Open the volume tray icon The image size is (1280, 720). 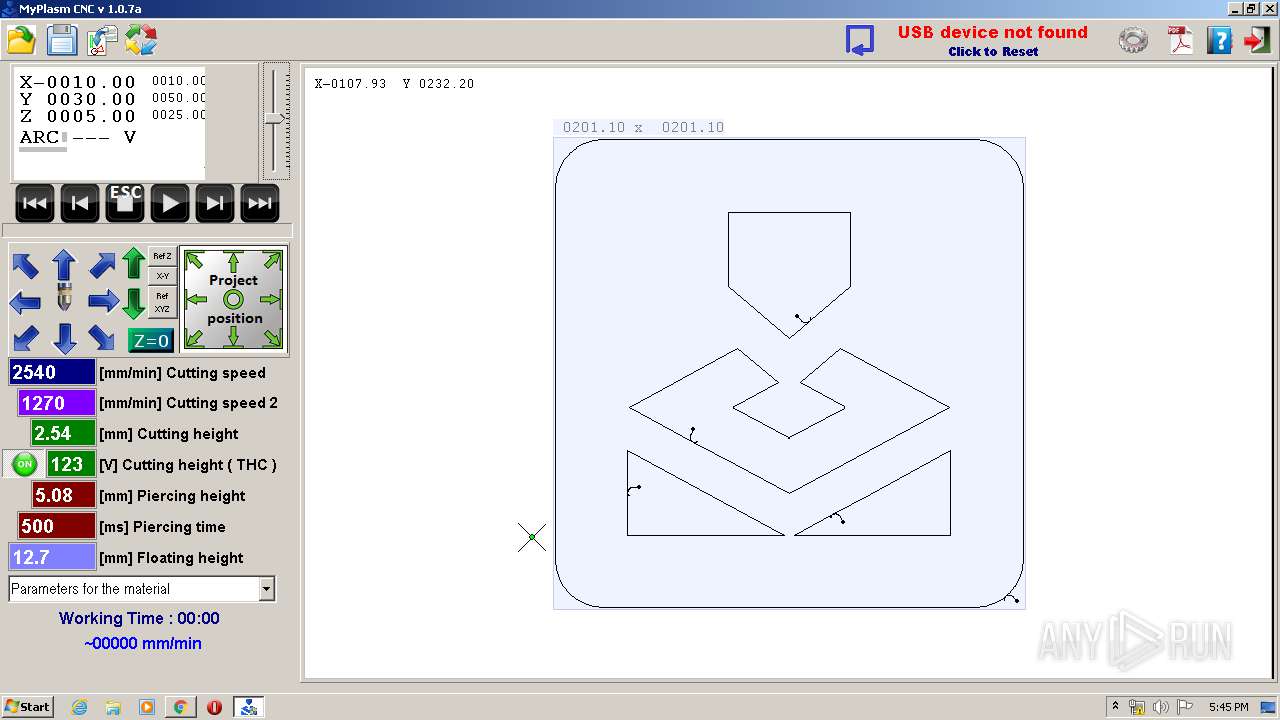tap(1160, 707)
